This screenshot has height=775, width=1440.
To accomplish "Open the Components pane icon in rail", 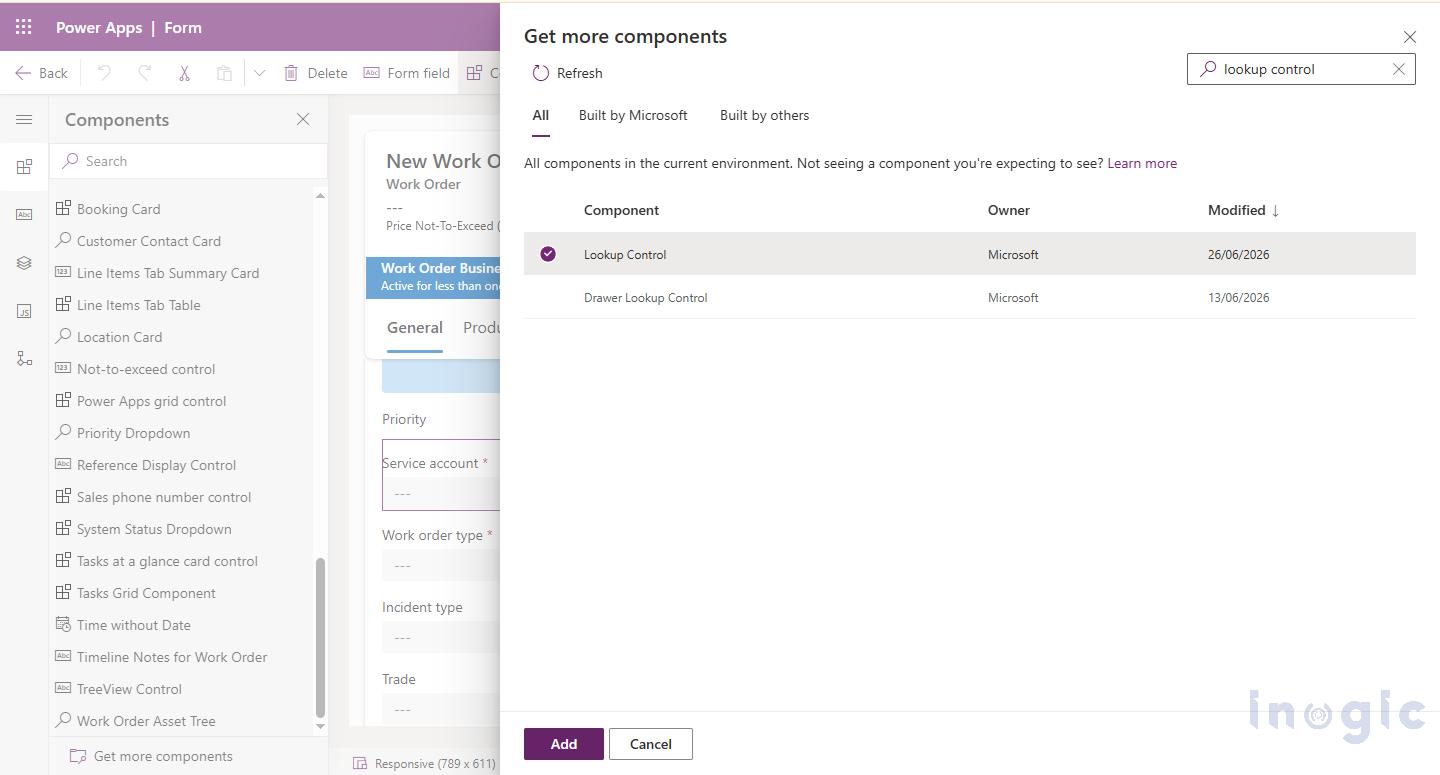I will point(24,167).
